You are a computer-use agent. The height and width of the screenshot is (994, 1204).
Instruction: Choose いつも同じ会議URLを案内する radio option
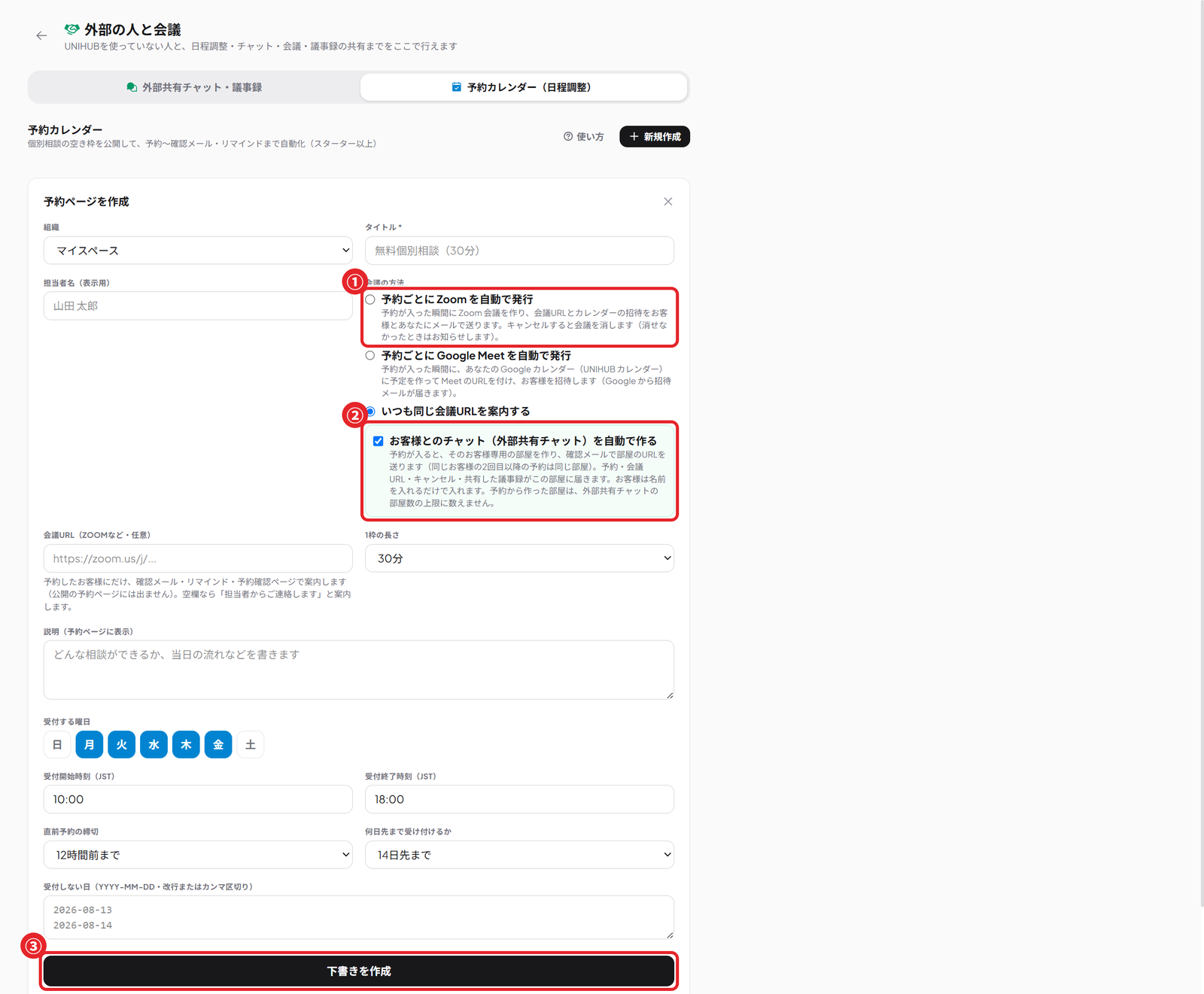[x=370, y=412]
